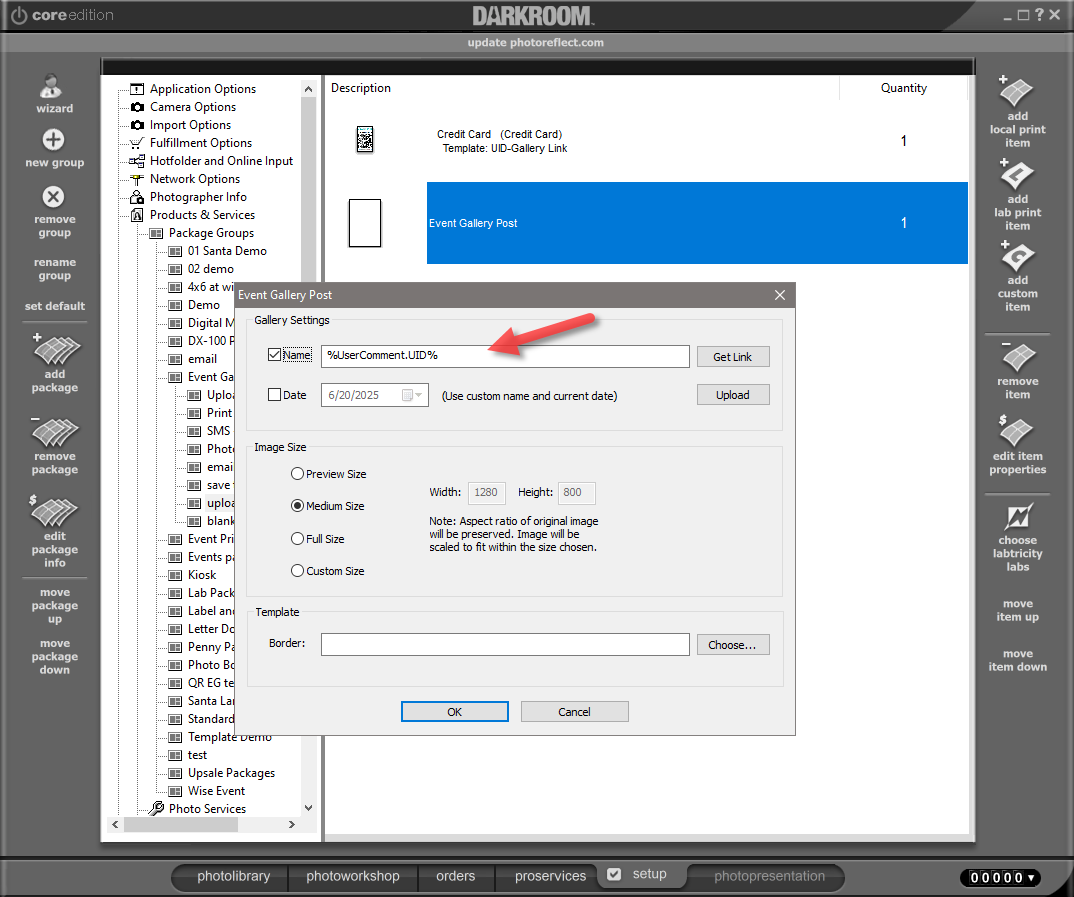Select 01 Santa Demo package group
Screen dimensions: 1074x897
(x=227, y=251)
